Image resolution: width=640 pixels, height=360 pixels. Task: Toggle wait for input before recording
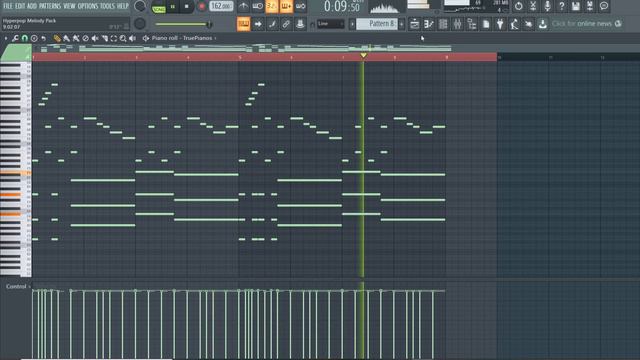[258, 6]
